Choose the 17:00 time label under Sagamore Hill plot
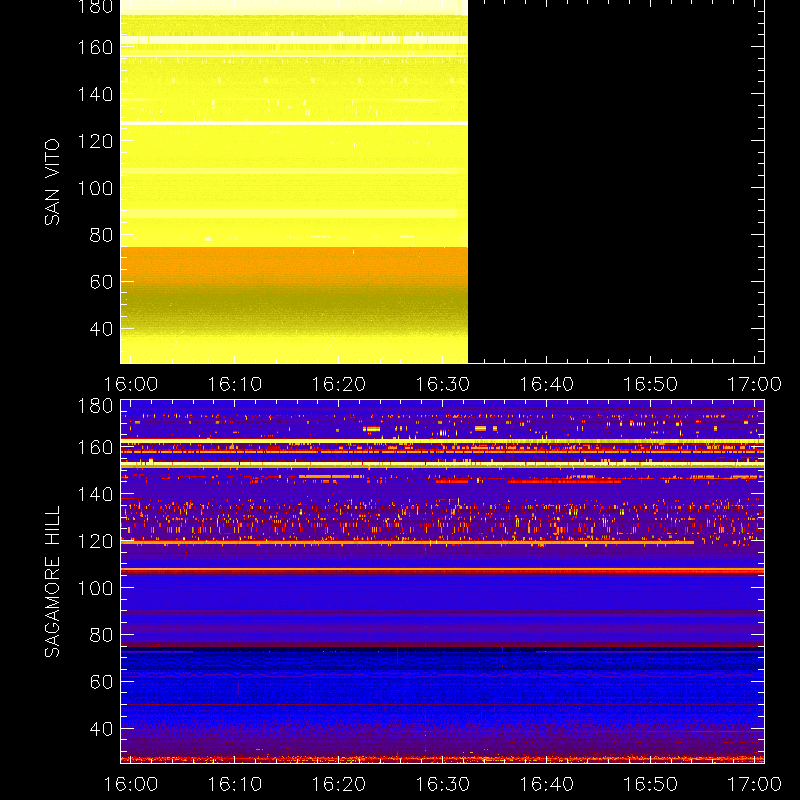 pyautogui.click(x=754, y=784)
